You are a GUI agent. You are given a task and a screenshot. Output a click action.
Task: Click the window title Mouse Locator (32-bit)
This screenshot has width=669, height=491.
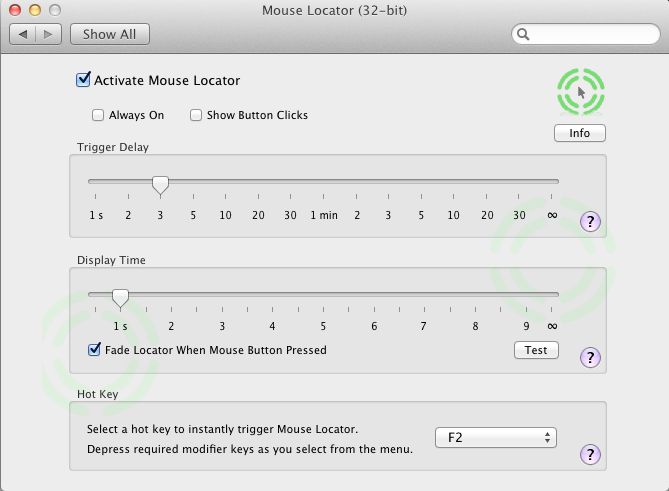[x=334, y=10]
